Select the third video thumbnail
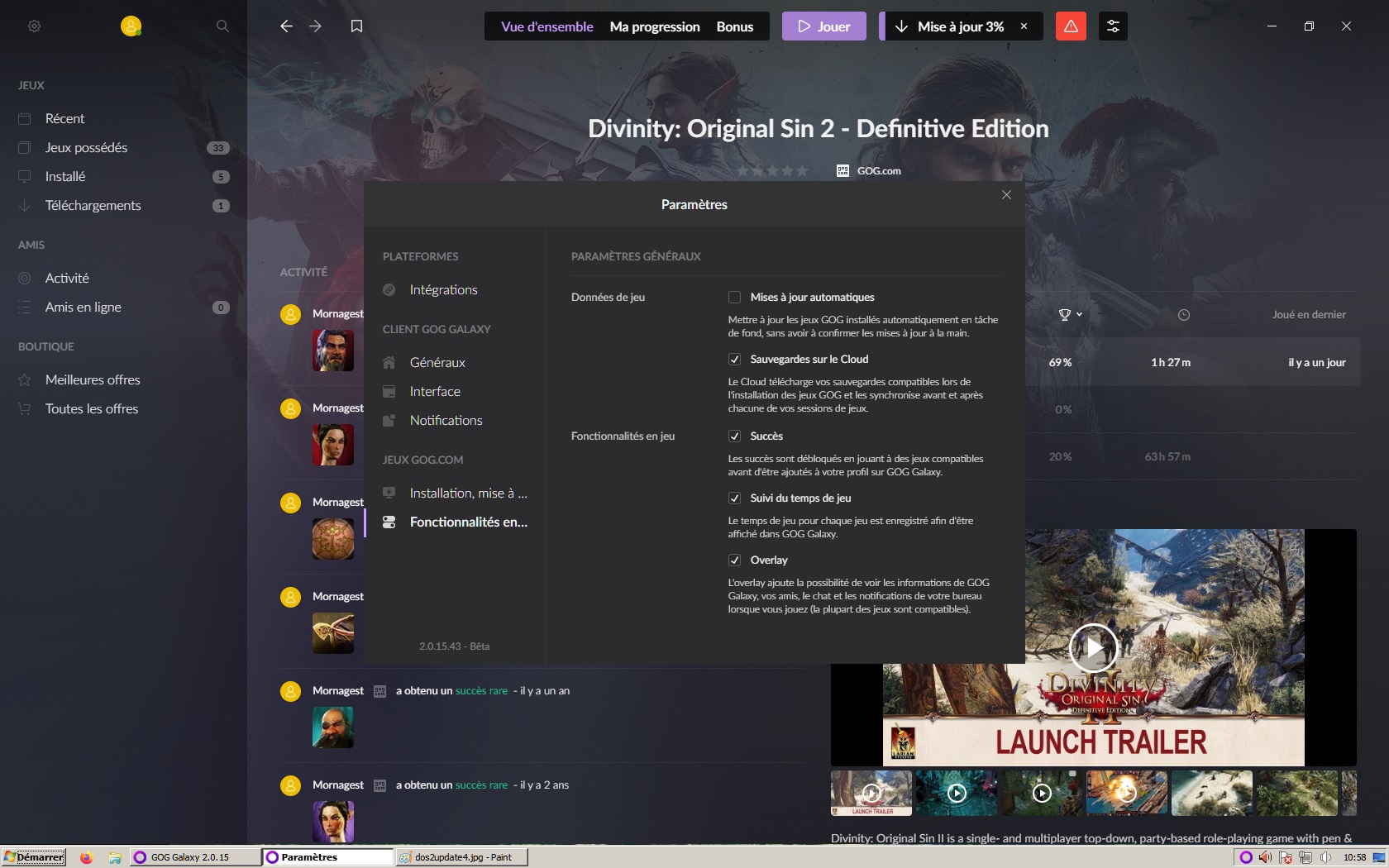Viewport: 1389px width, 868px height. tap(1042, 794)
